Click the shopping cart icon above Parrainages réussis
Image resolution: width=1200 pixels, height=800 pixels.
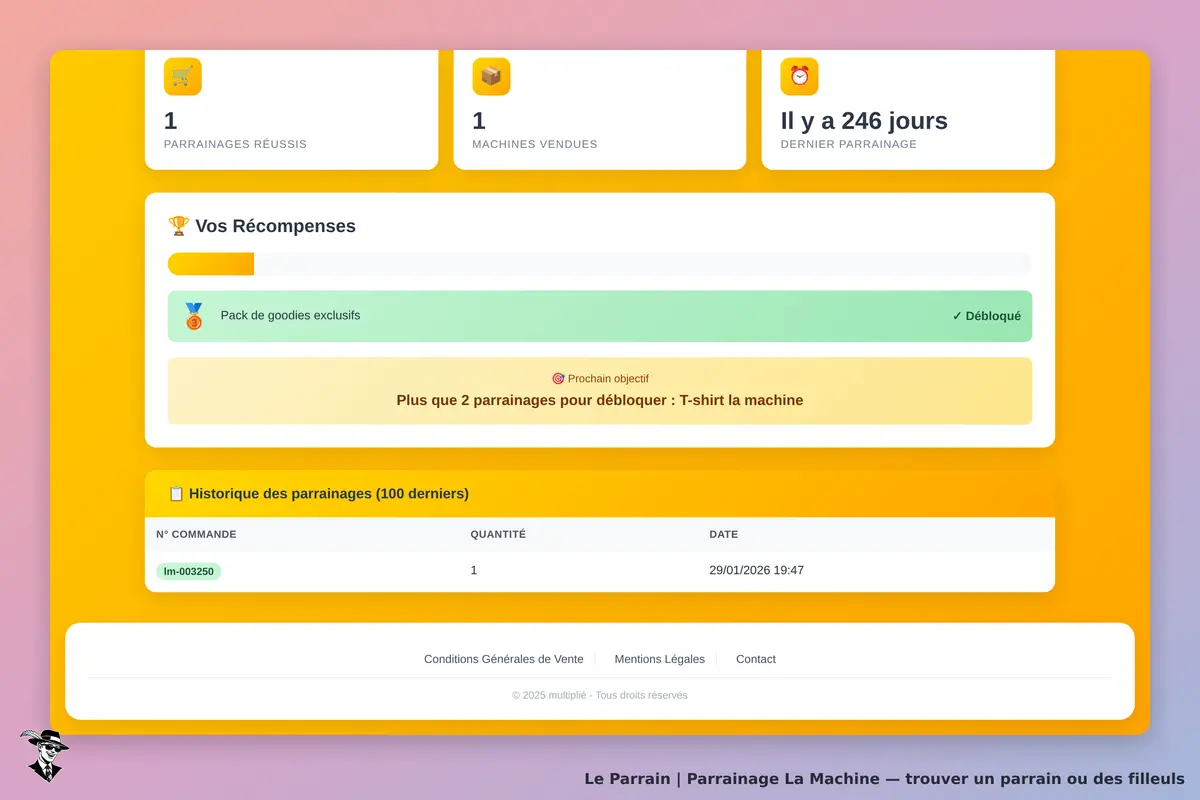tap(183, 77)
